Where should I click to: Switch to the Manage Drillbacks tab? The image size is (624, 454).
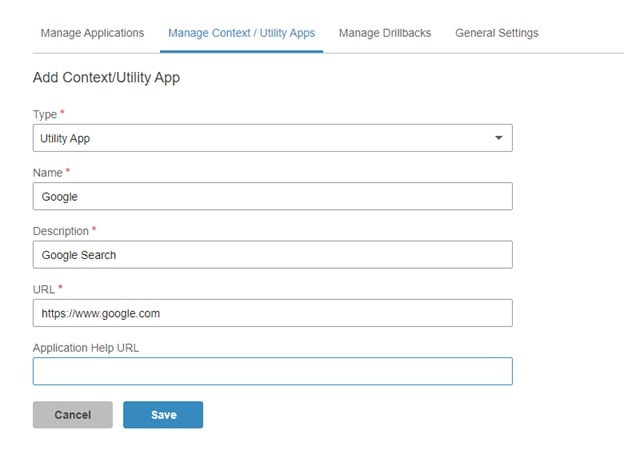click(385, 33)
